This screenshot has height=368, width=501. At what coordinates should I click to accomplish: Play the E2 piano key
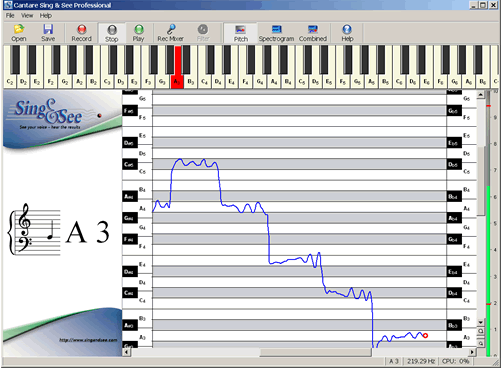click(37, 82)
